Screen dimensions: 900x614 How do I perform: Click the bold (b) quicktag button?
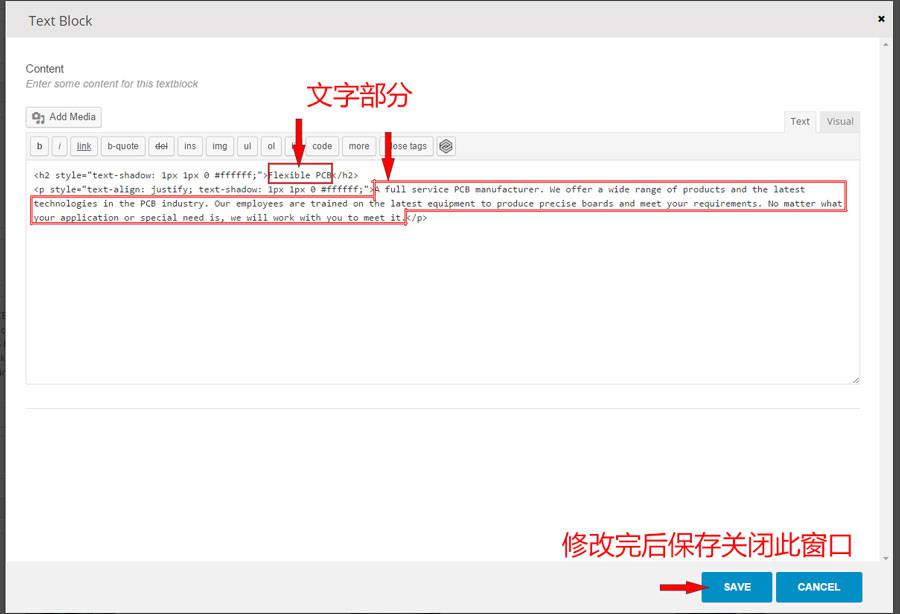pyautogui.click(x=39, y=146)
